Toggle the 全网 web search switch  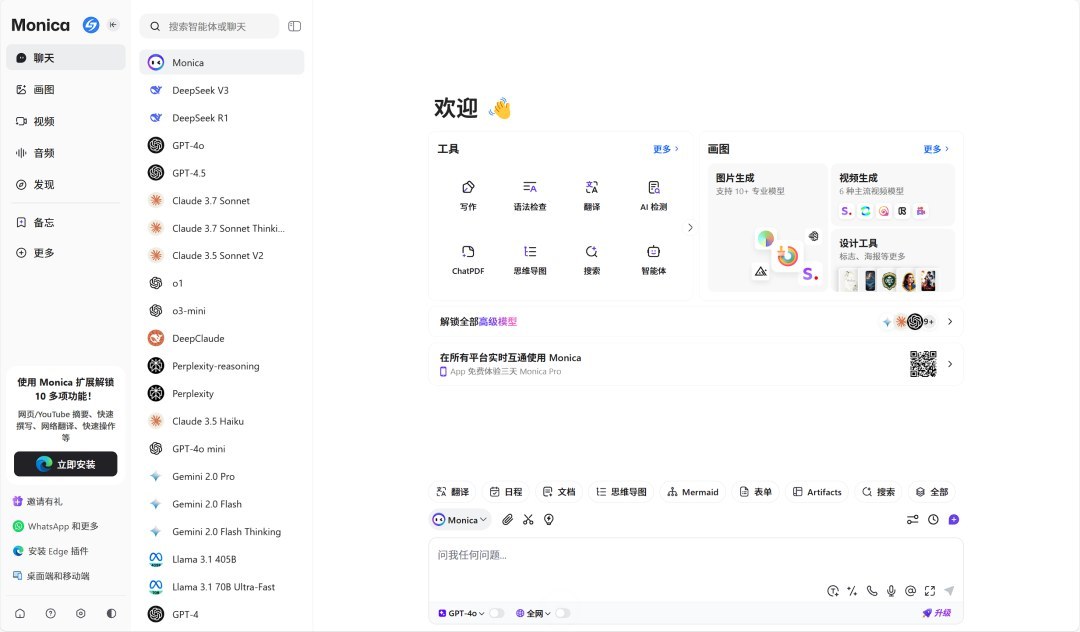[563, 613]
